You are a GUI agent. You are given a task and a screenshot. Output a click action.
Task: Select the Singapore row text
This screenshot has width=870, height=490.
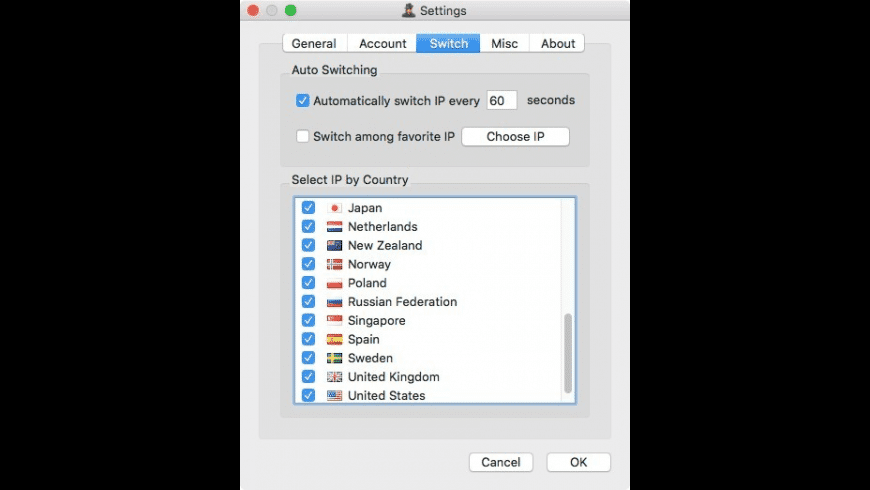(x=376, y=320)
